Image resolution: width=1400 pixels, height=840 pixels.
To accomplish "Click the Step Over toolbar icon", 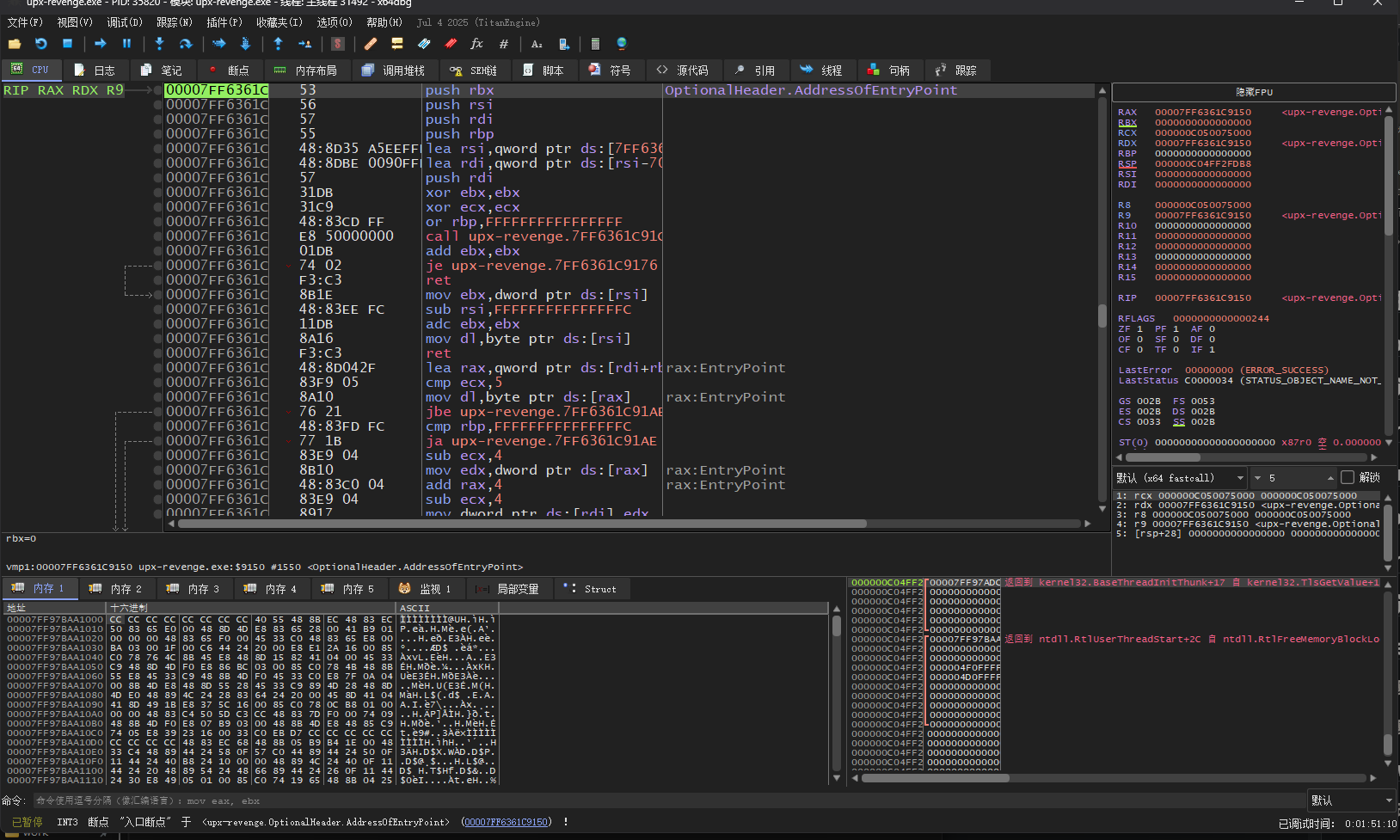I will tap(185, 44).
